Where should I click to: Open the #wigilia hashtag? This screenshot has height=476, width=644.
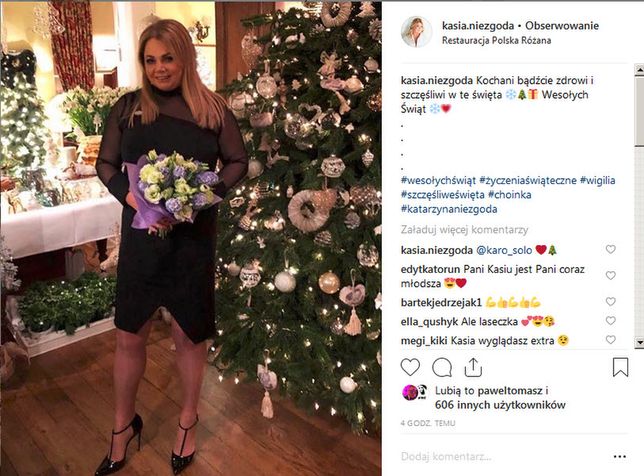coord(597,180)
